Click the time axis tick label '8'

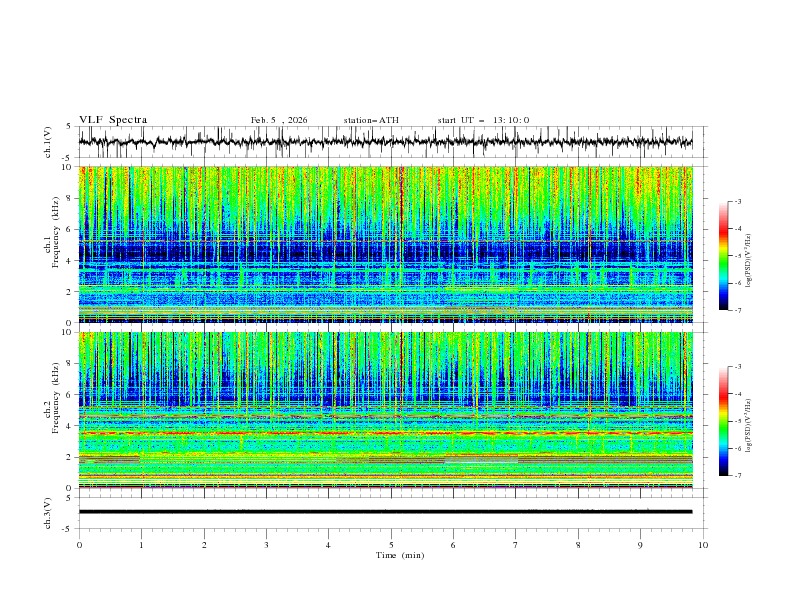578,545
